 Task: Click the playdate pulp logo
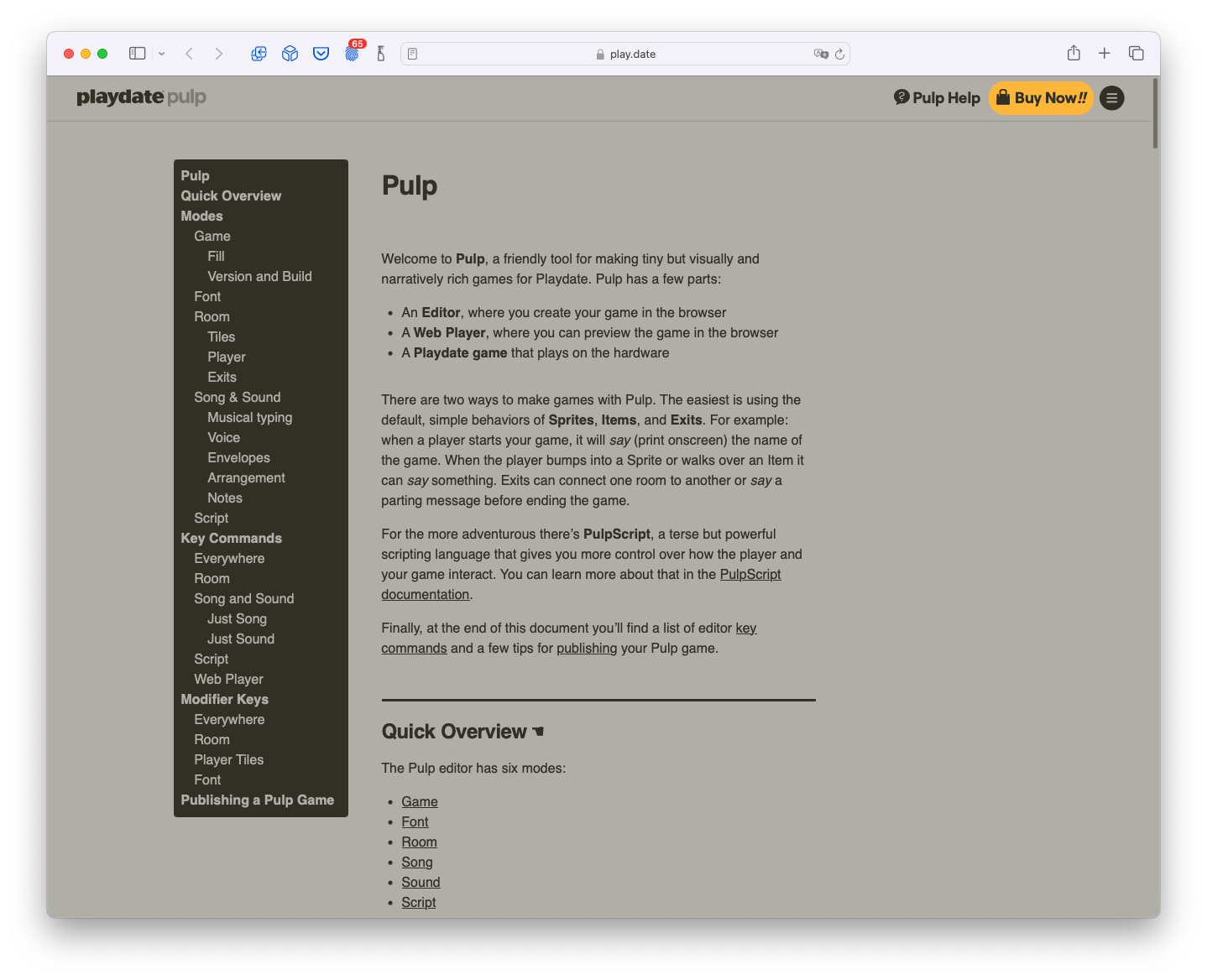pos(141,97)
